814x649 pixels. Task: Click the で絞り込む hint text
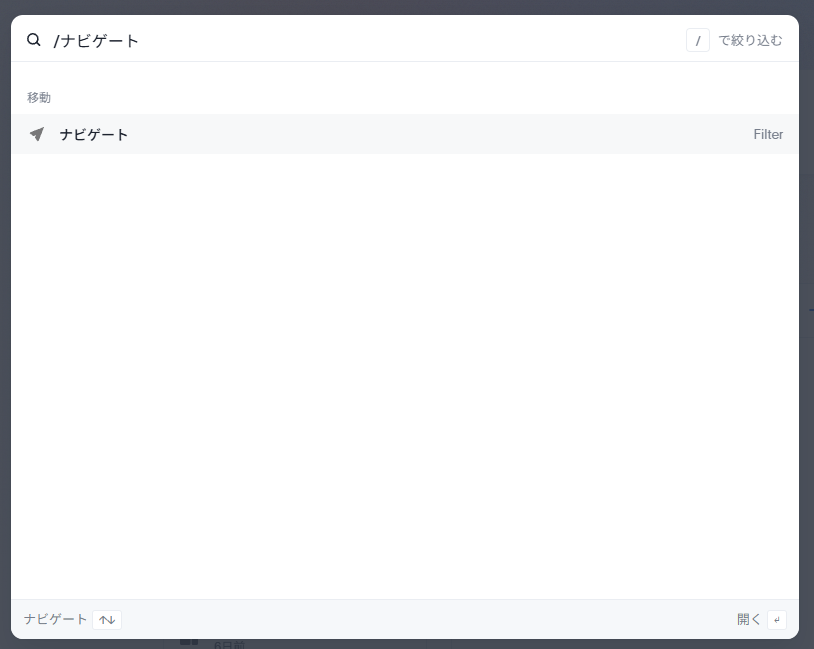(x=750, y=40)
